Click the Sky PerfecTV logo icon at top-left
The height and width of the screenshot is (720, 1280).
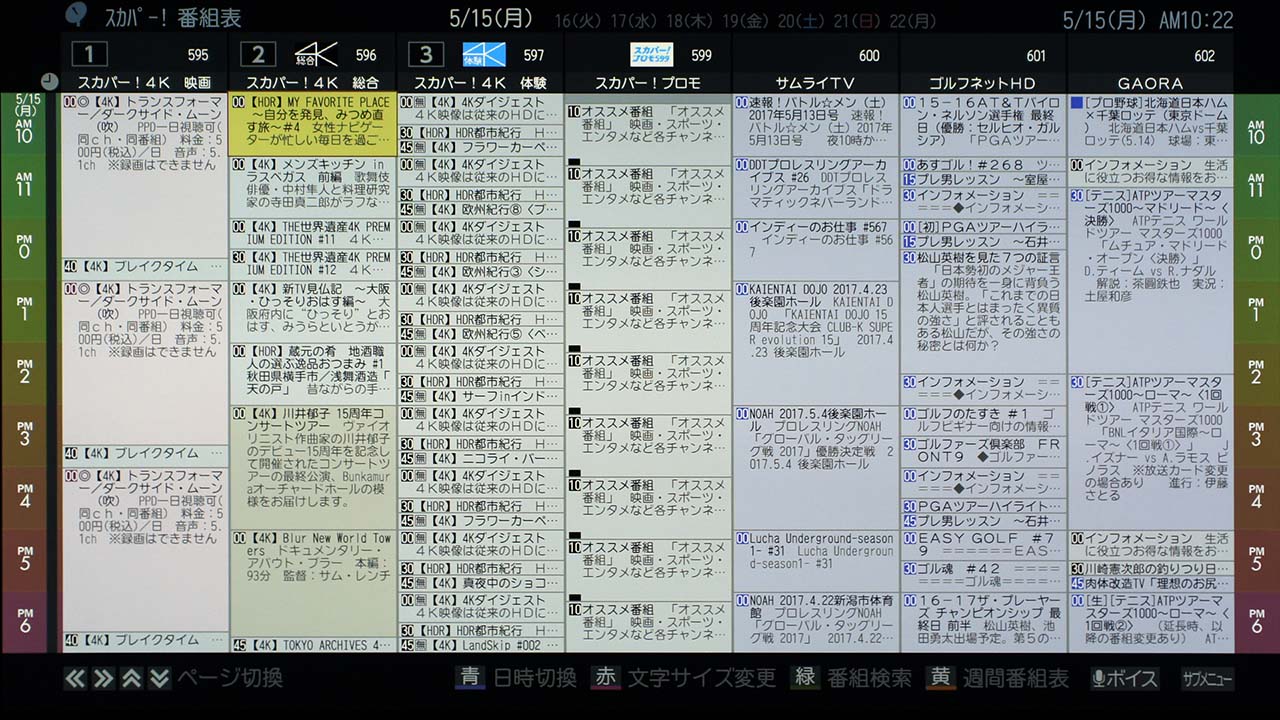76,15
